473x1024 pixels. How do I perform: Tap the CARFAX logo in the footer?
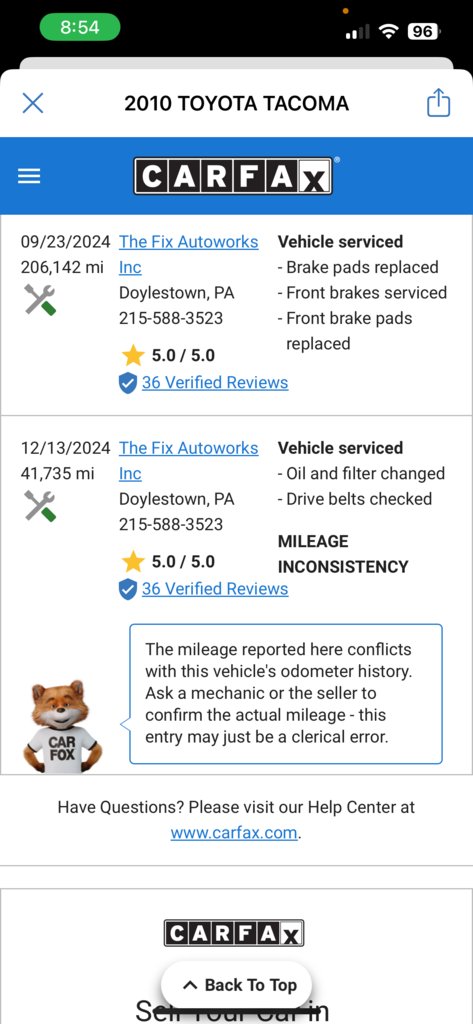234,933
